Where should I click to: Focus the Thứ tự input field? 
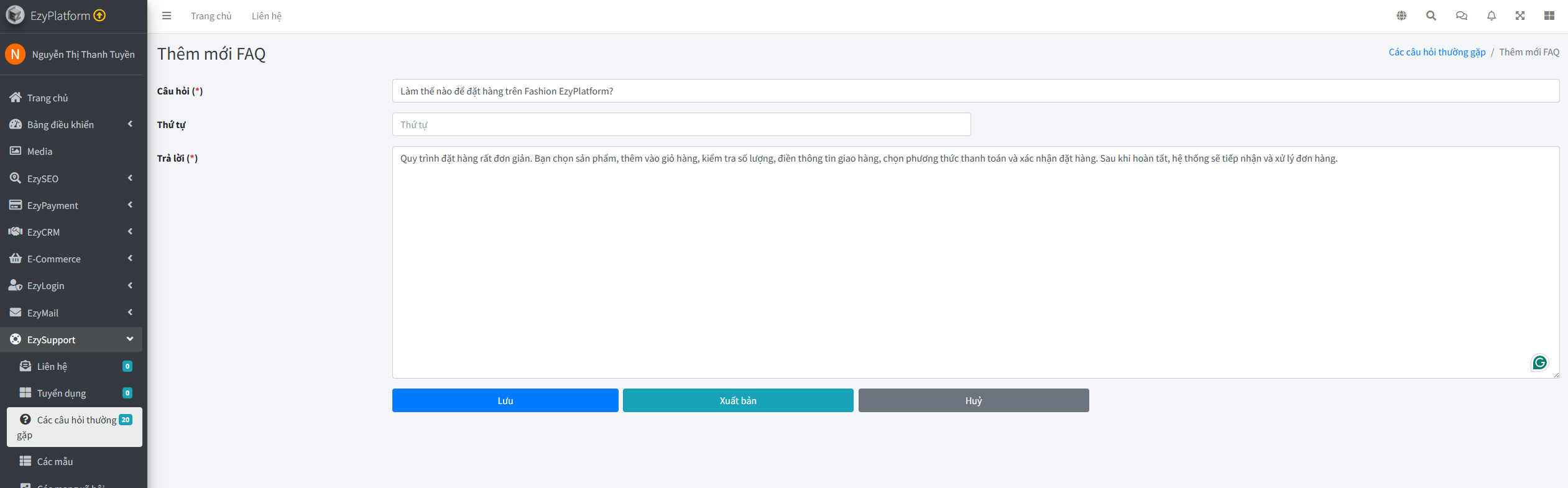pyautogui.click(x=681, y=124)
